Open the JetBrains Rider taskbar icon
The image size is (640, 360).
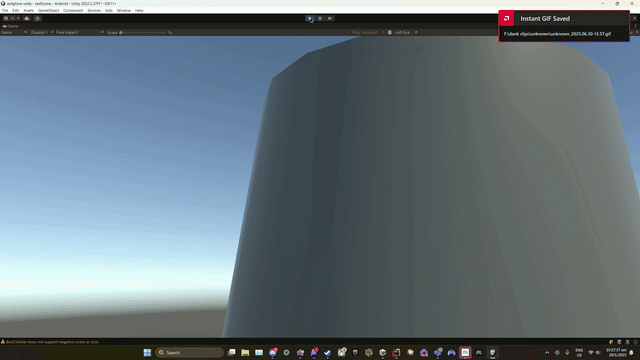click(396, 352)
